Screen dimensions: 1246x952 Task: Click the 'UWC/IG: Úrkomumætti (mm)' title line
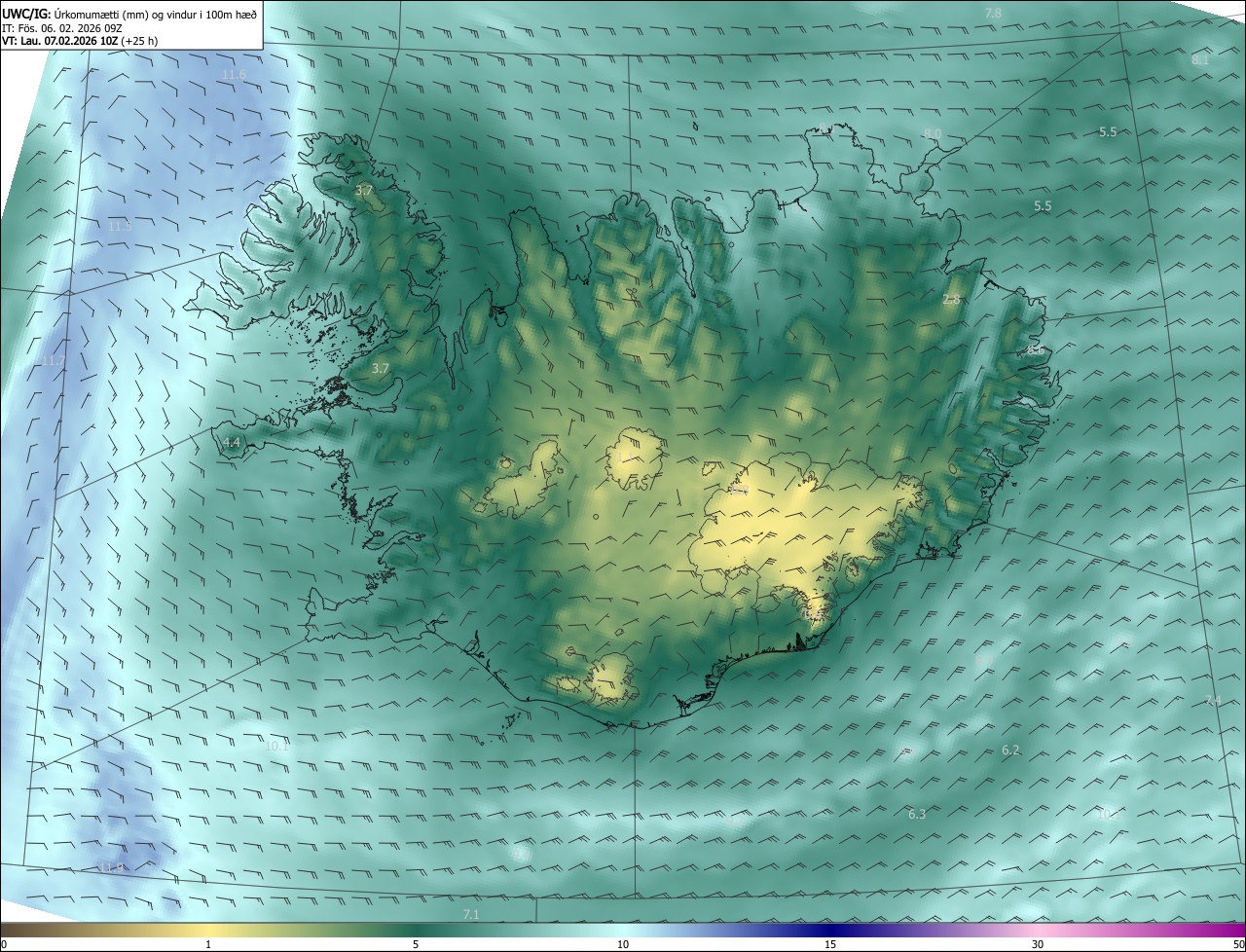point(129,15)
